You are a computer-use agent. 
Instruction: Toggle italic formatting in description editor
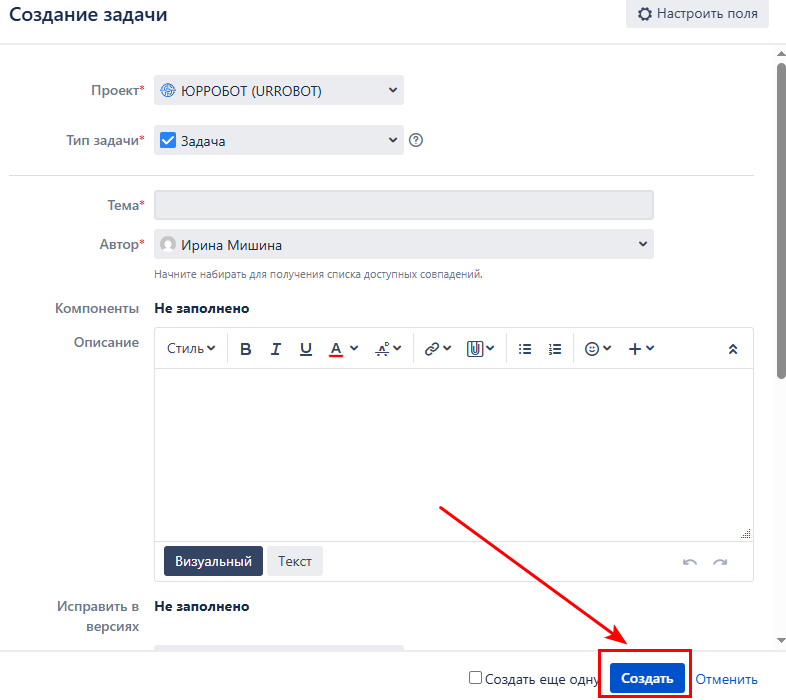[276, 349]
